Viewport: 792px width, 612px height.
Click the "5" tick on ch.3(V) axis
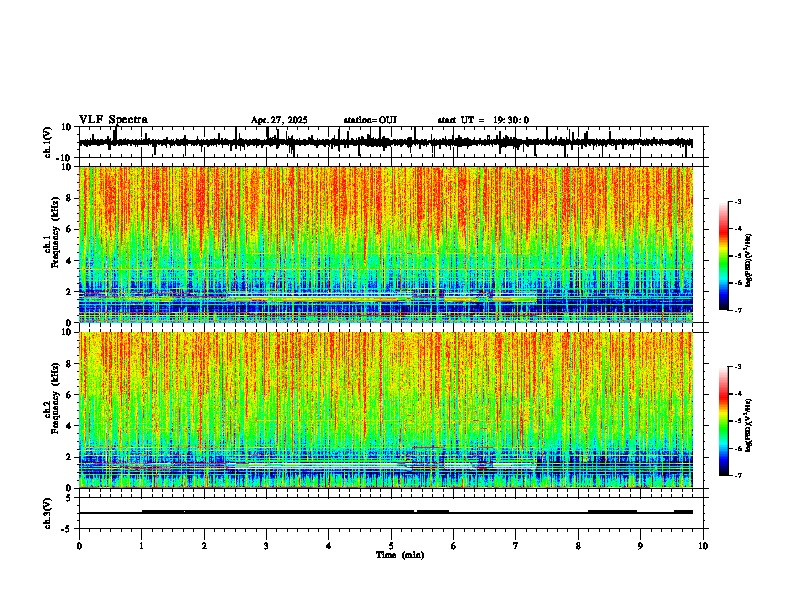tap(70, 498)
